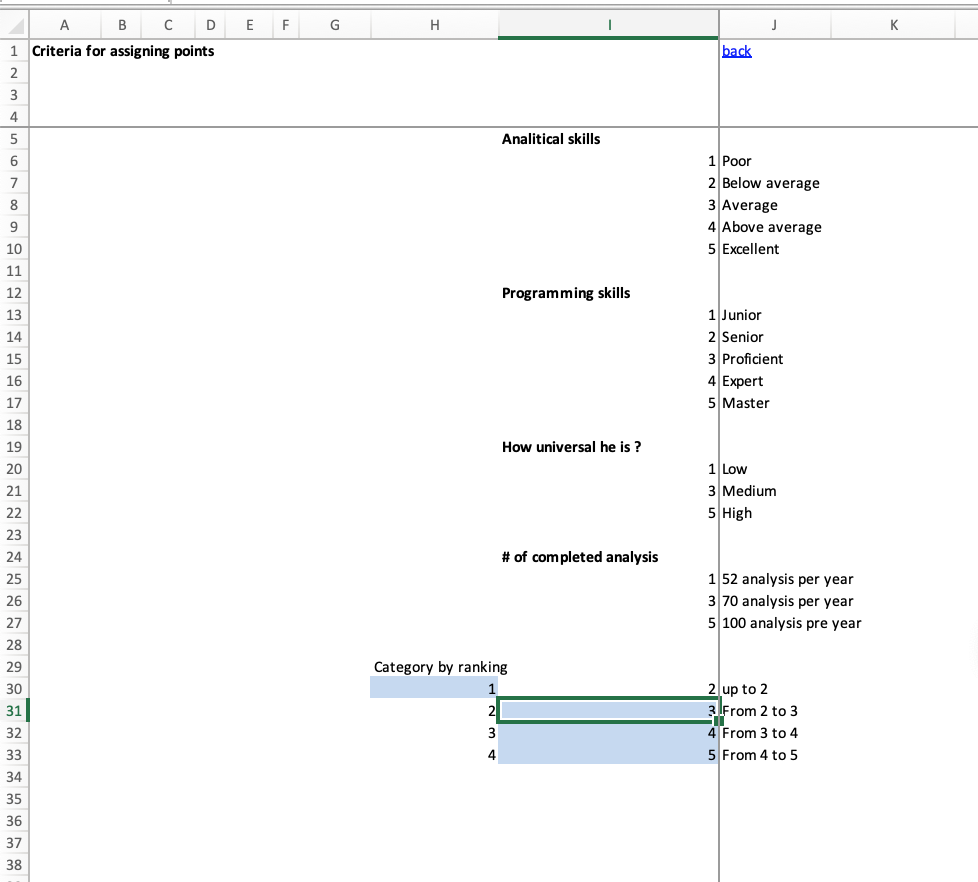Click '100 analysis pre year' cell
The height and width of the screenshot is (882, 978).
792,623
